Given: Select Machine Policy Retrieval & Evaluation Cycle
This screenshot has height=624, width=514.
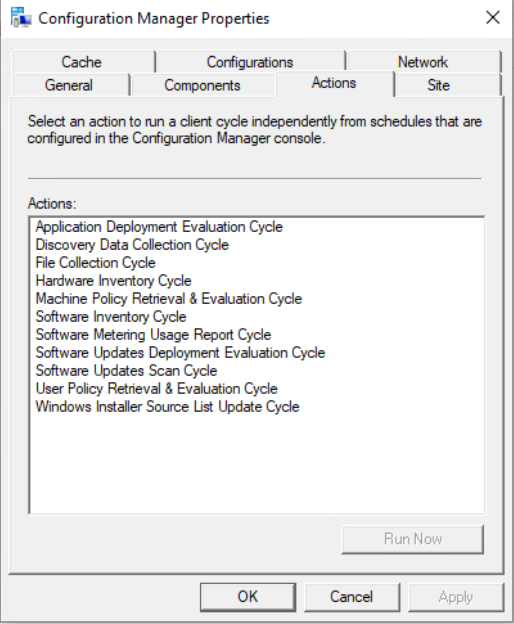Looking at the screenshot, I should pyautogui.click(x=169, y=298).
